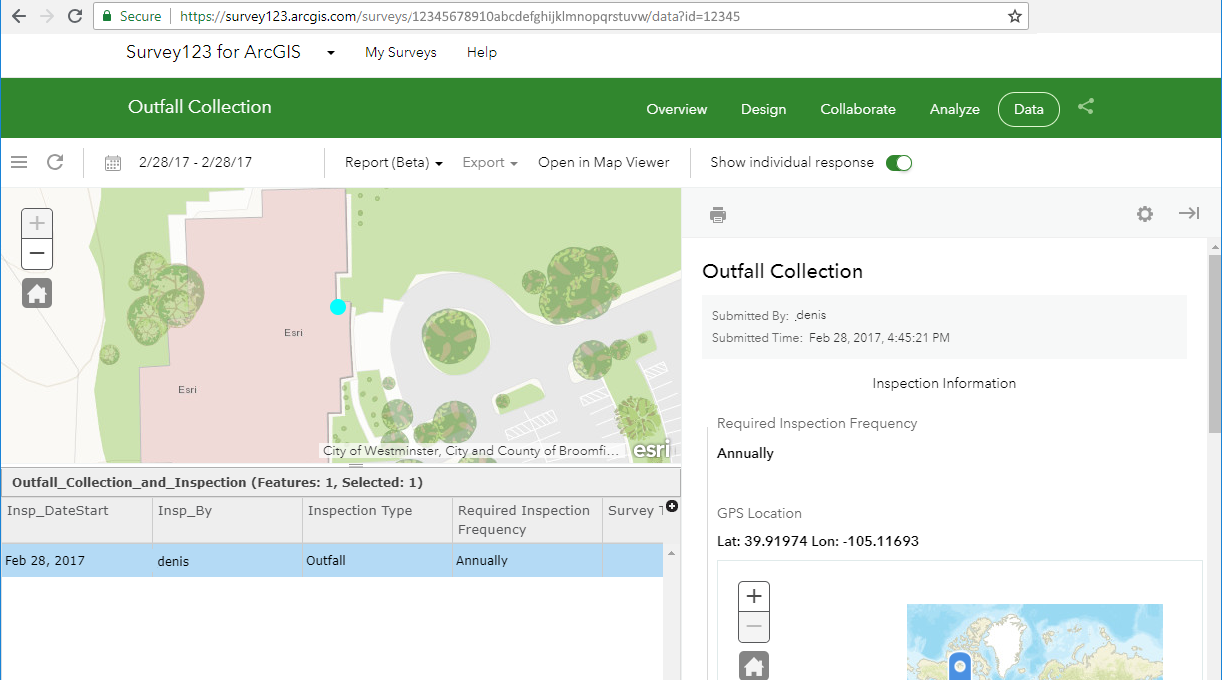Zoom in on the main map

tap(37, 223)
